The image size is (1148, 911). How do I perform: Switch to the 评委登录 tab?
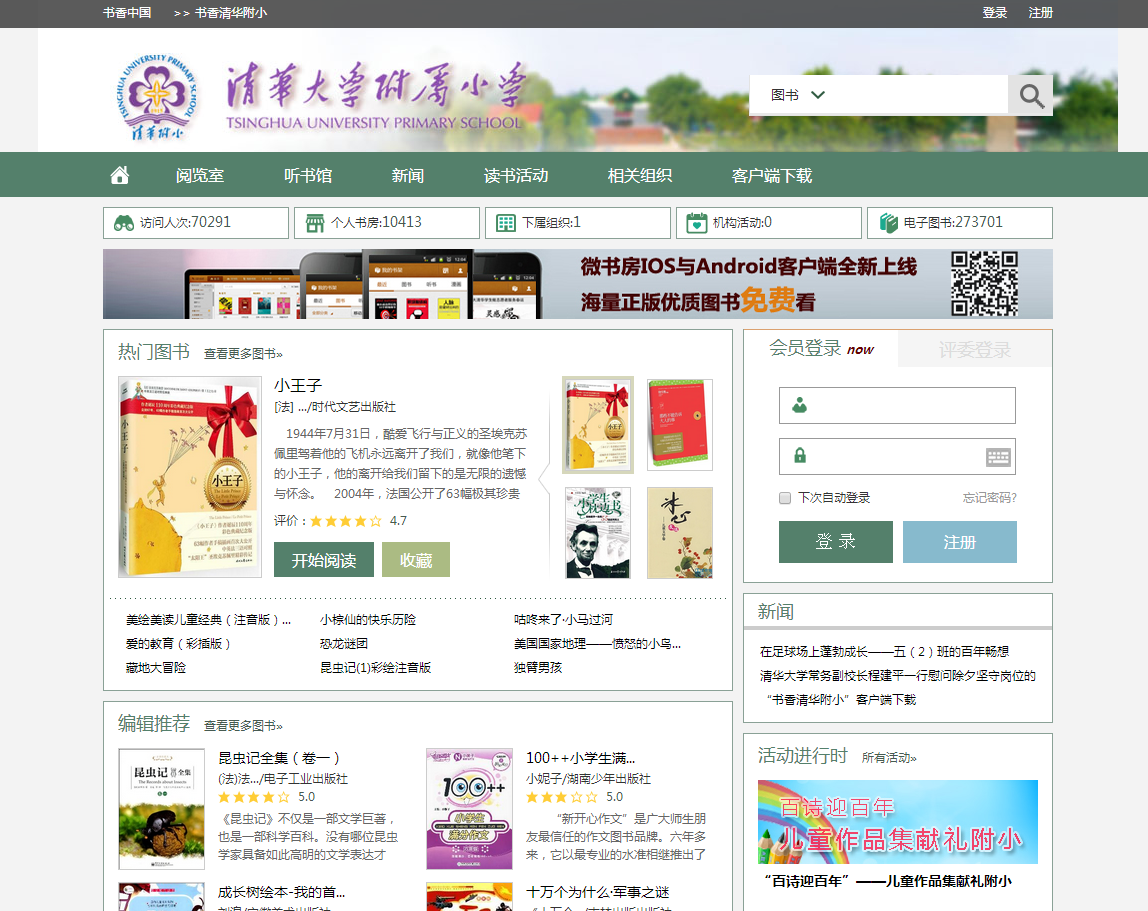(974, 350)
